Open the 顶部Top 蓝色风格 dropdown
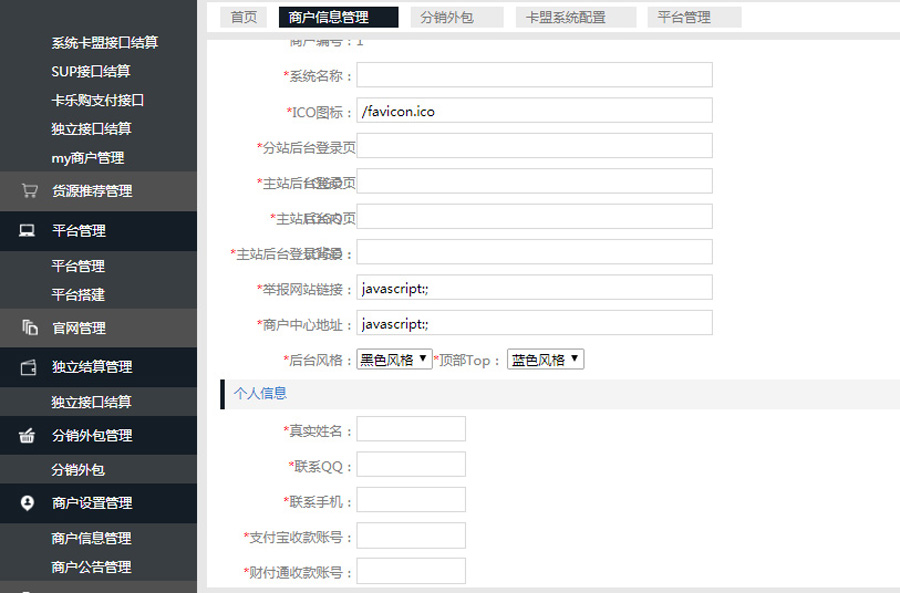Image resolution: width=900 pixels, height=593 pixels. 545,360
